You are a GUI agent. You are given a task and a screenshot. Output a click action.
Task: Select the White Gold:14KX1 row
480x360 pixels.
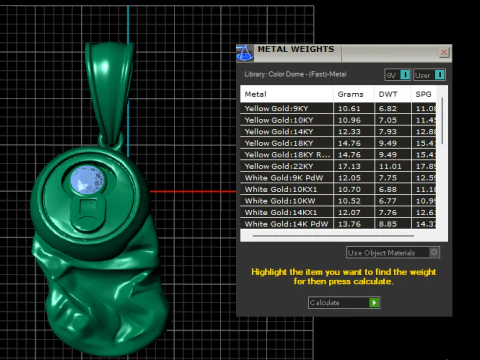point(338,212)
